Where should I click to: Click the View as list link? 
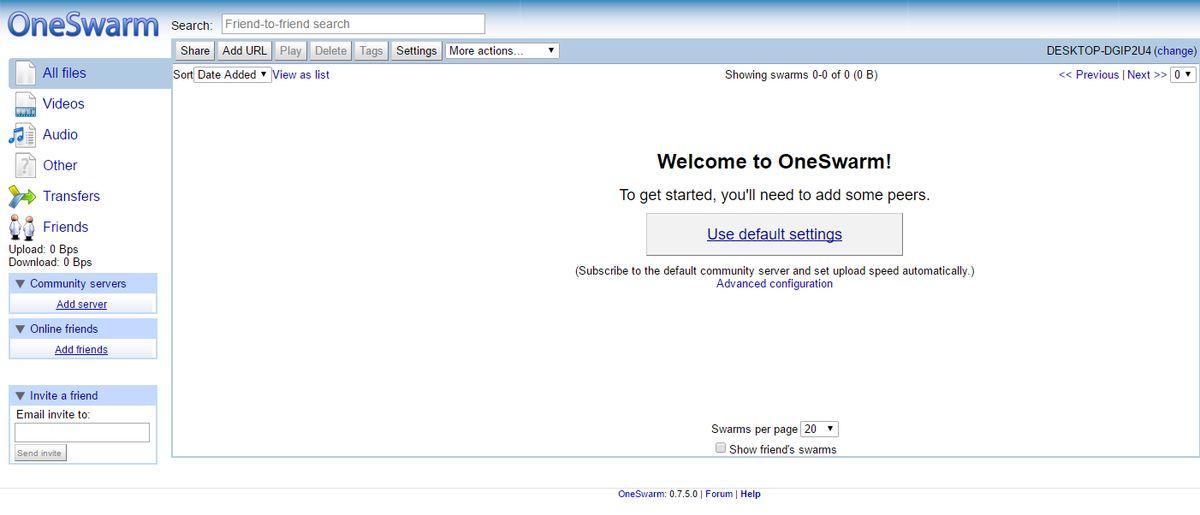click(301, 75)
